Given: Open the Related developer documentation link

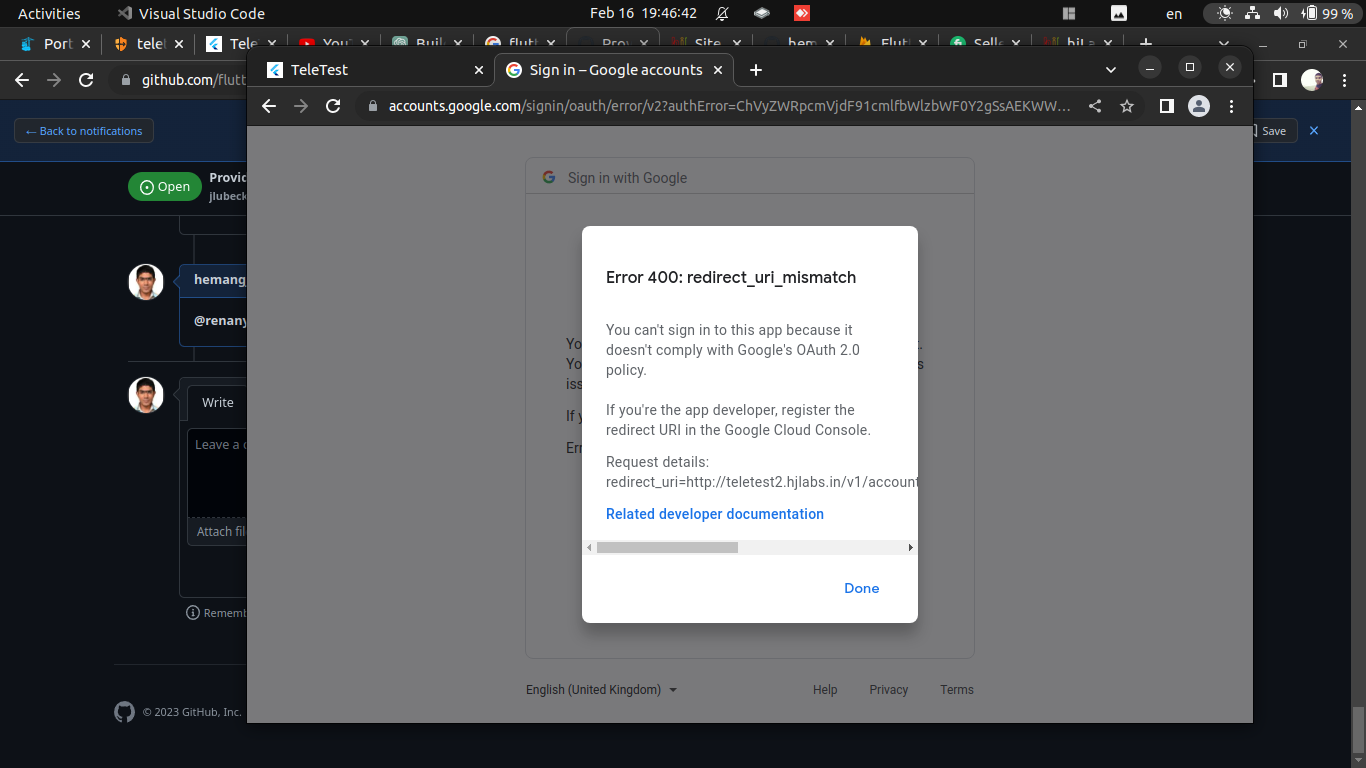Looking at the screenshot, I should pos(715,513).
